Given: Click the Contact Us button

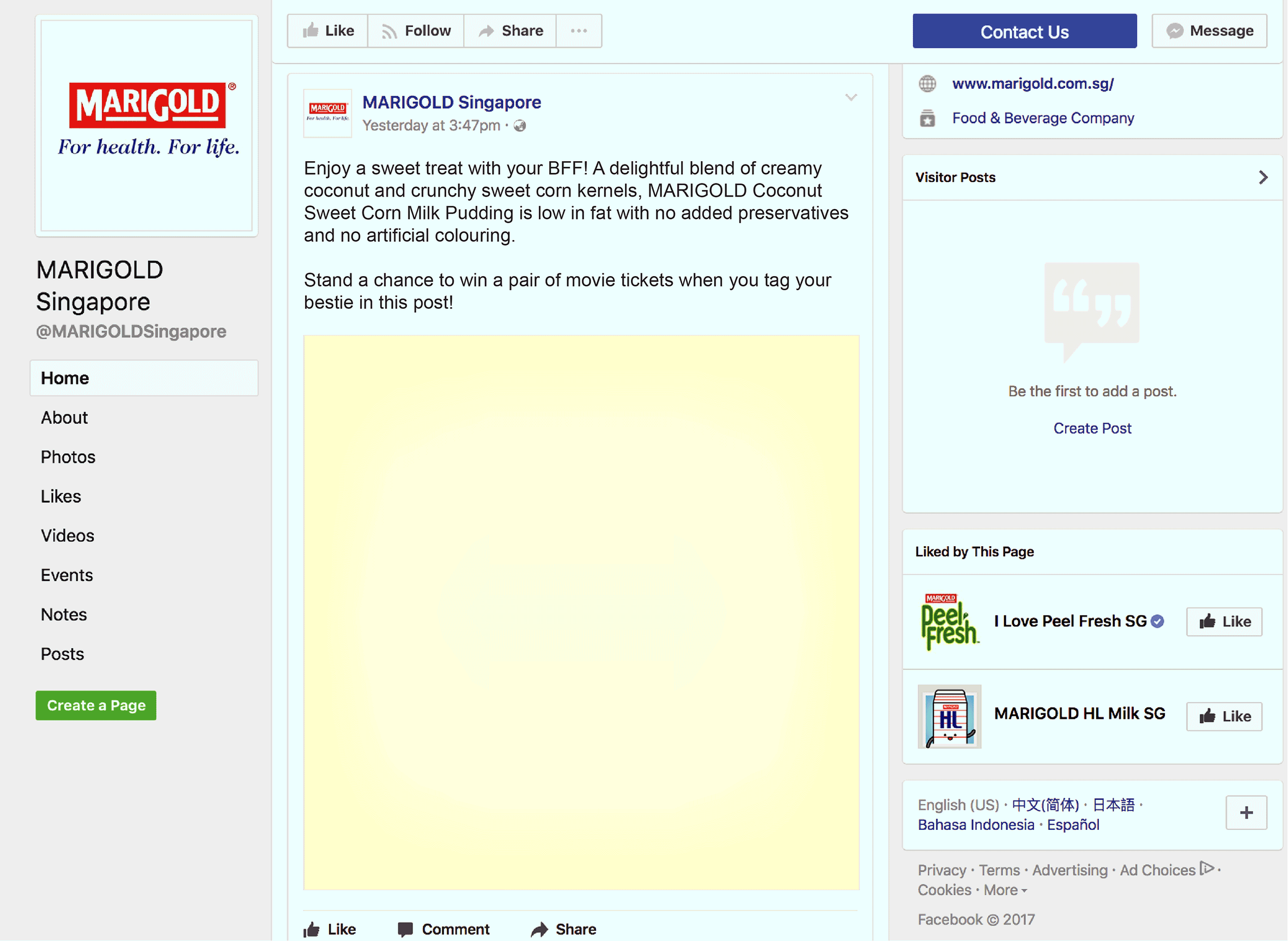Looking at the screenshot, I should tap(1024, 32).
